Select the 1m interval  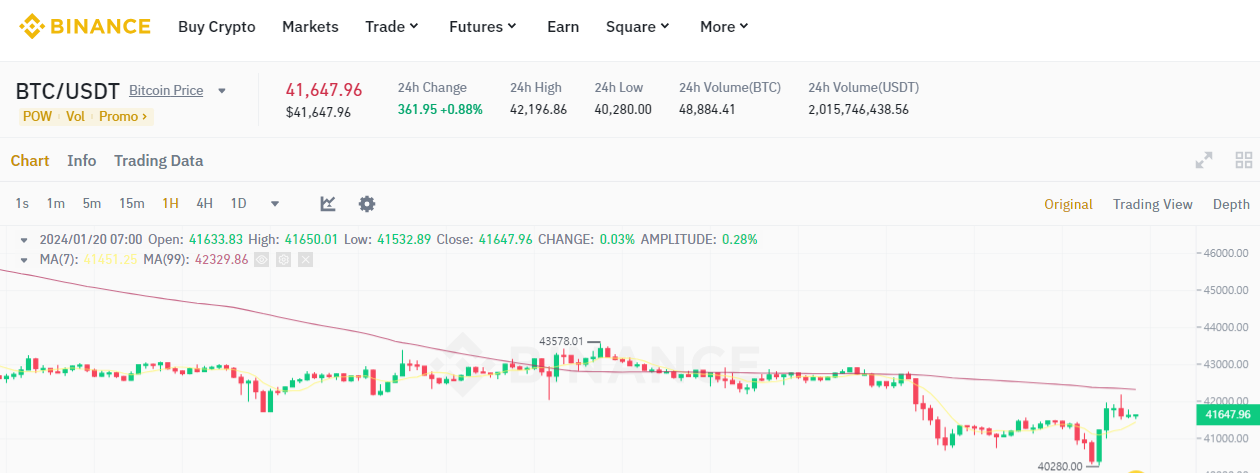56,203
